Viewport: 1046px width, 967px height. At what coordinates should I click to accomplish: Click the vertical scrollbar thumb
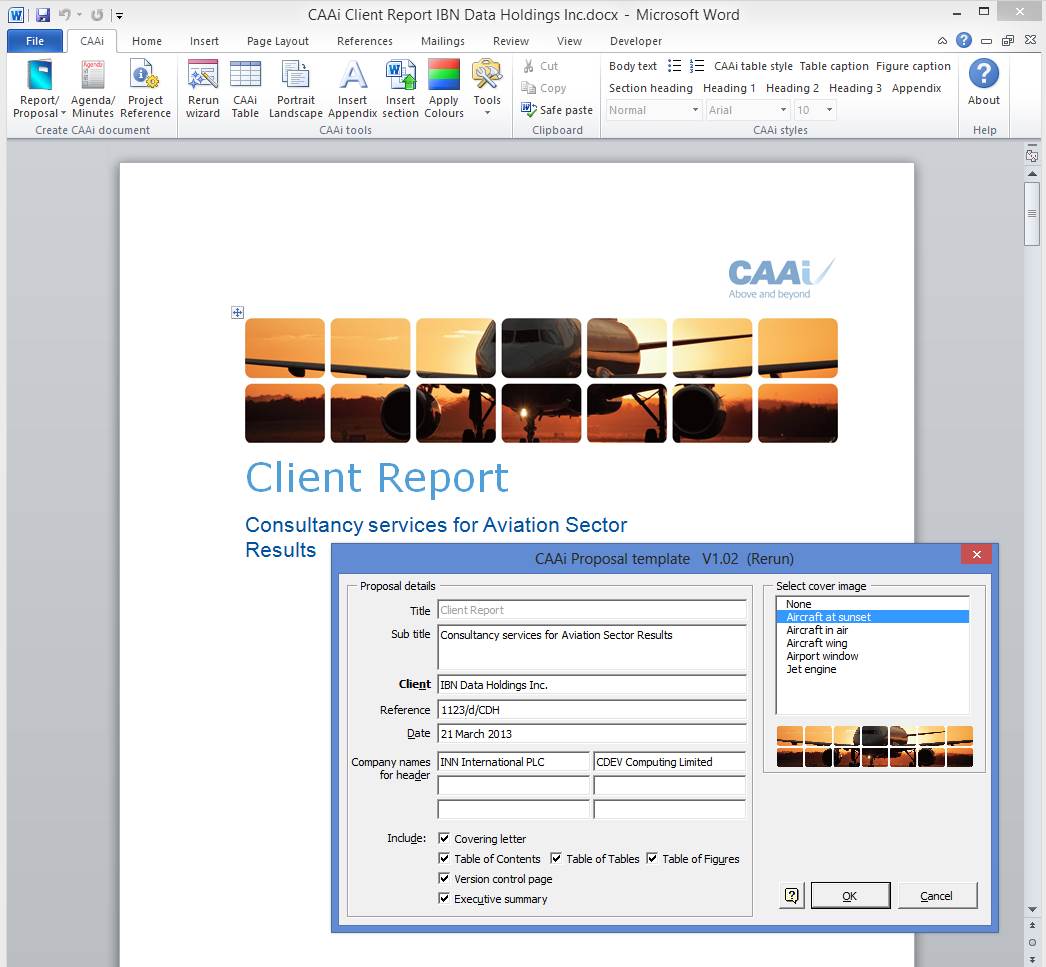click(1032, 213)
